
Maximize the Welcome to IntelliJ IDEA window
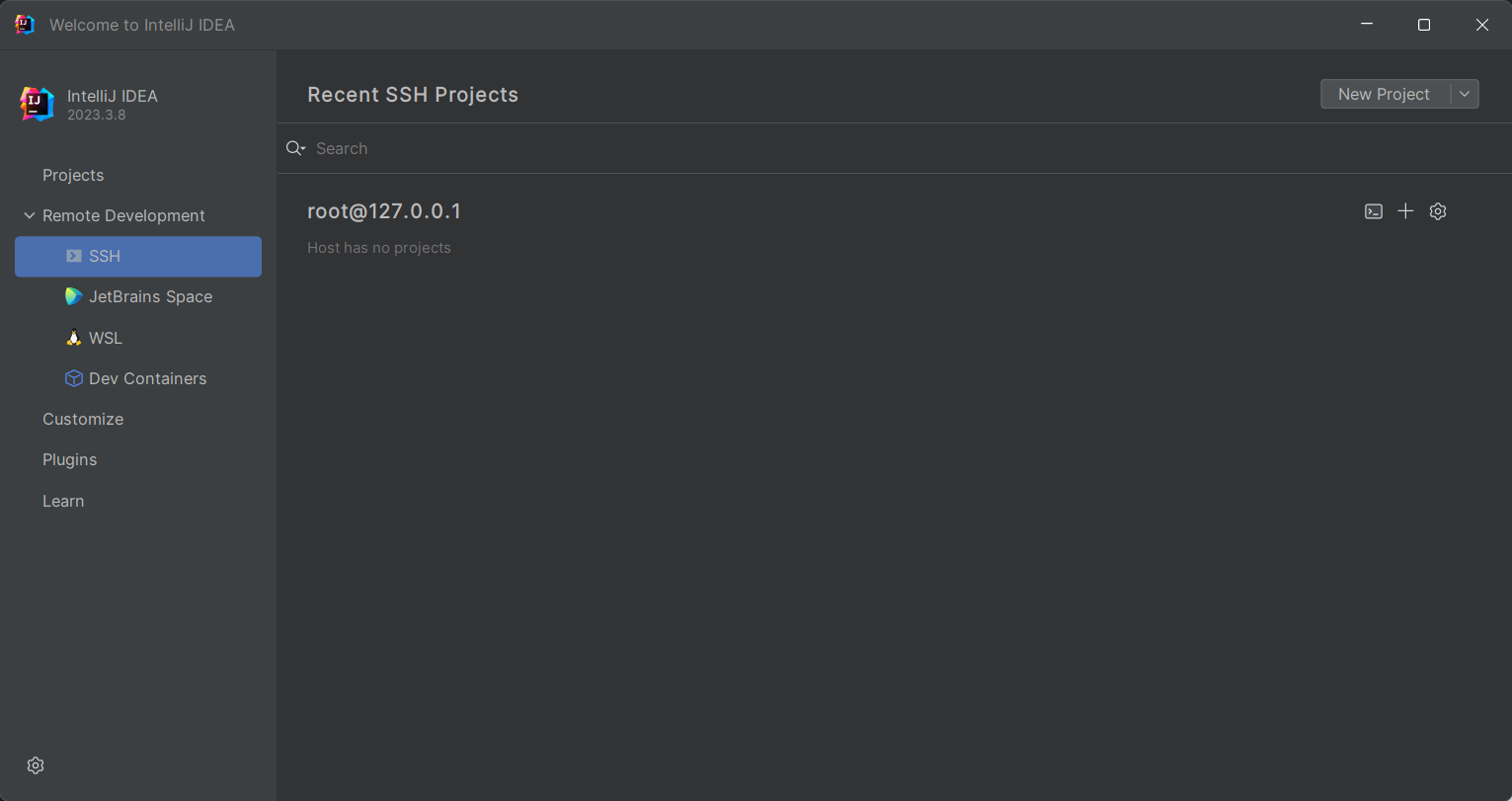(1423, 25)
